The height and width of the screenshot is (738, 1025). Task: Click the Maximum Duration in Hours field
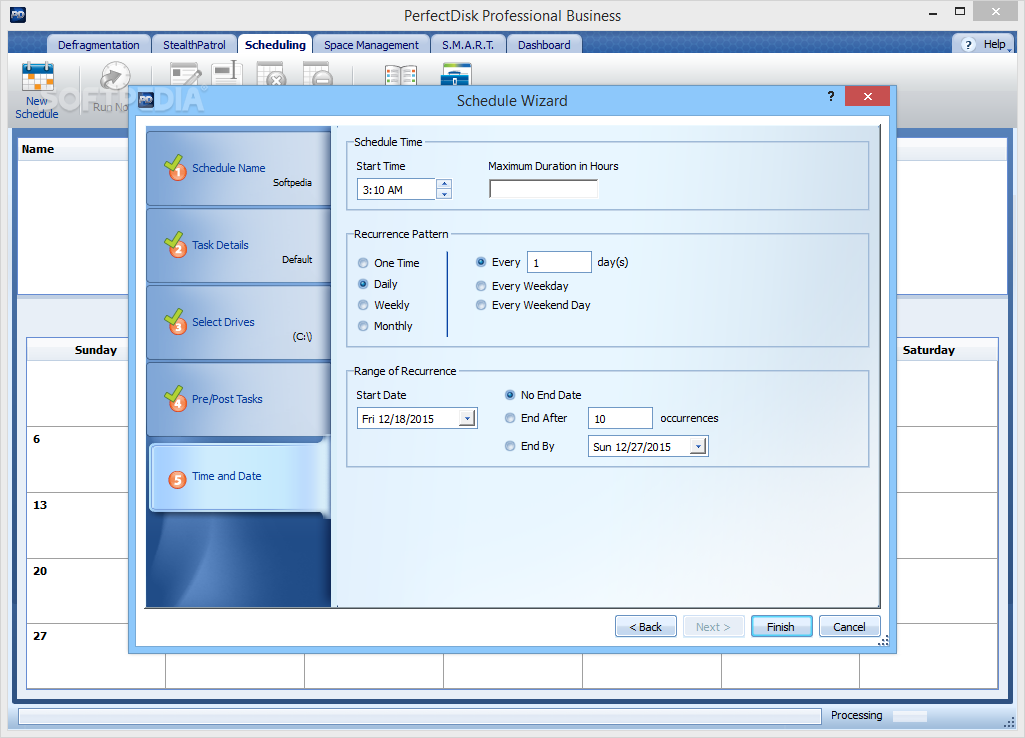[x=543, y=189]
